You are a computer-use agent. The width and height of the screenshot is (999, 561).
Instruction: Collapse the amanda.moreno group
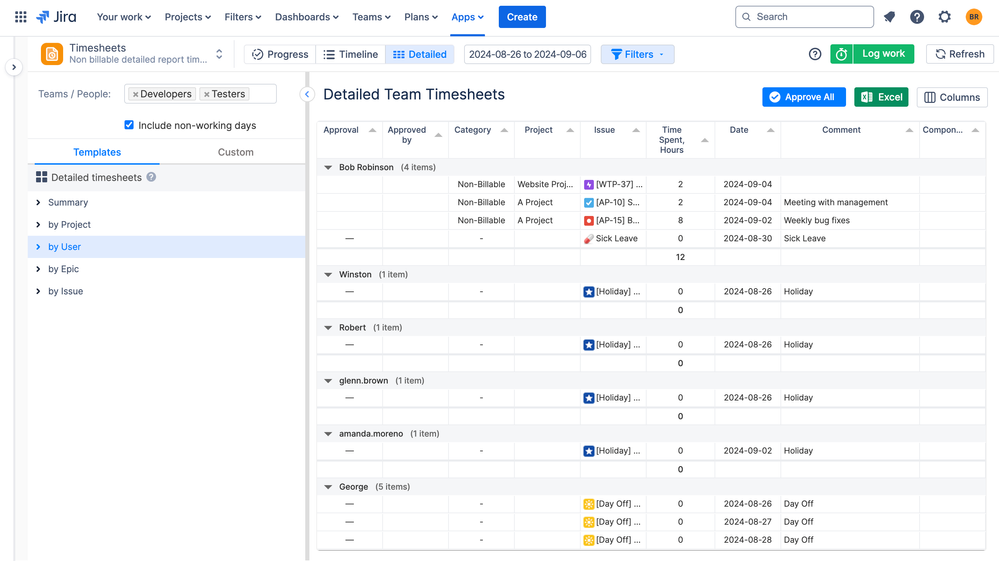(x=328, y=434)
